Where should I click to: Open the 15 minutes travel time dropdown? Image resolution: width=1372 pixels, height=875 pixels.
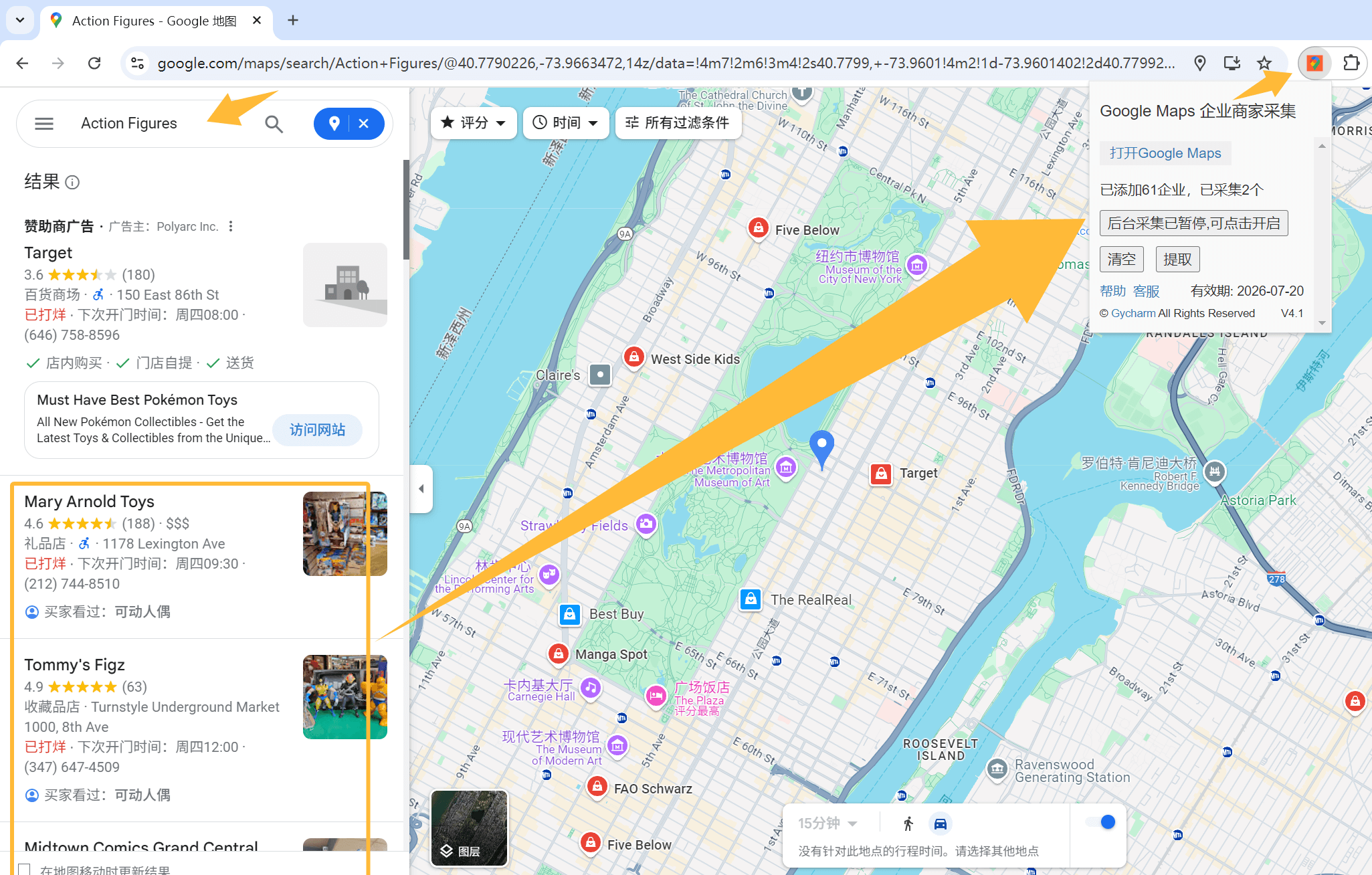(x=827, y=823)
